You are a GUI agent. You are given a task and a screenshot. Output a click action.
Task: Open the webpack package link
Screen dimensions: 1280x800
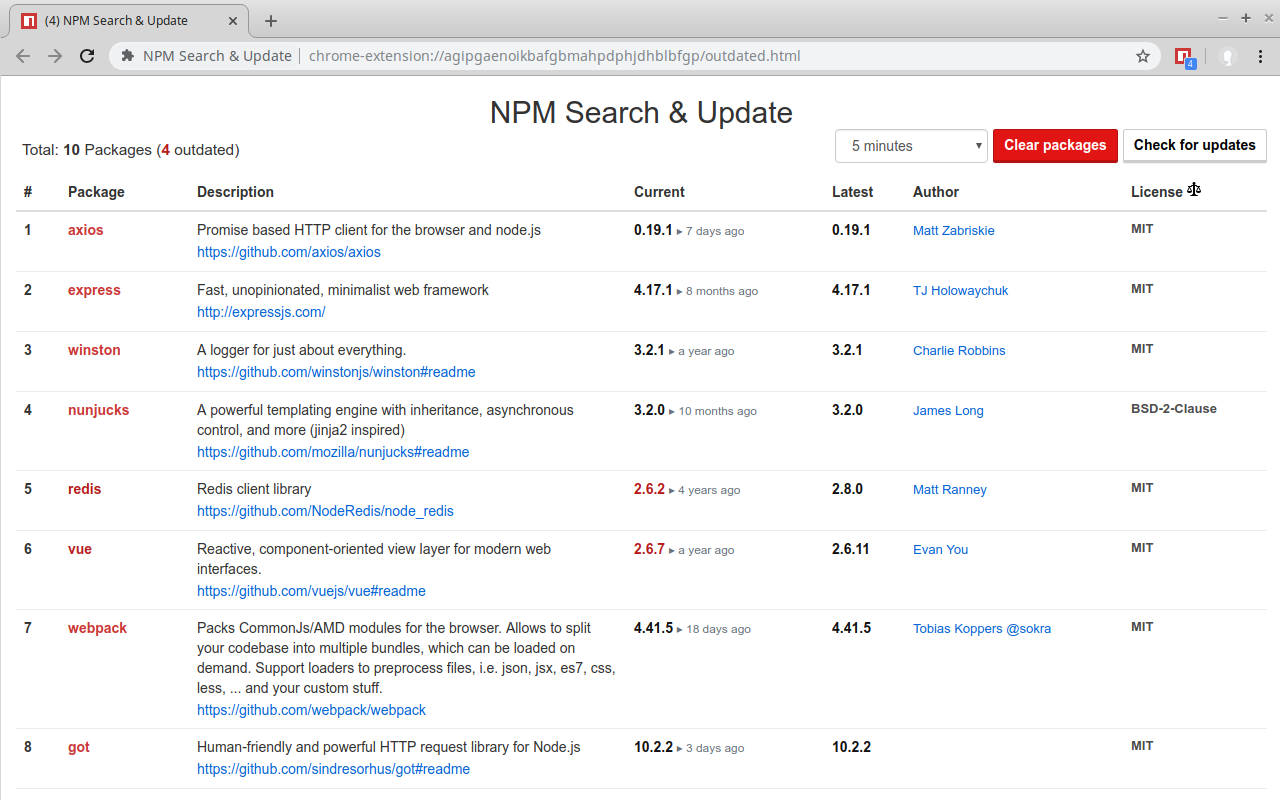tap(98, 628)
